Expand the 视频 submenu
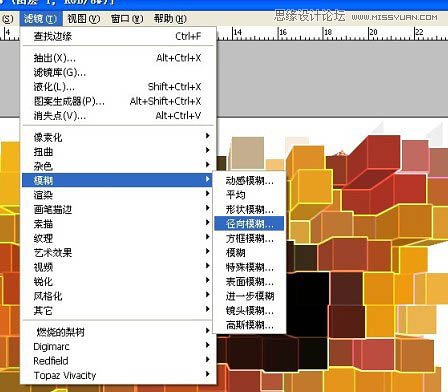The image size is (448, 392). pyautogui.click(x=118, y=267)
